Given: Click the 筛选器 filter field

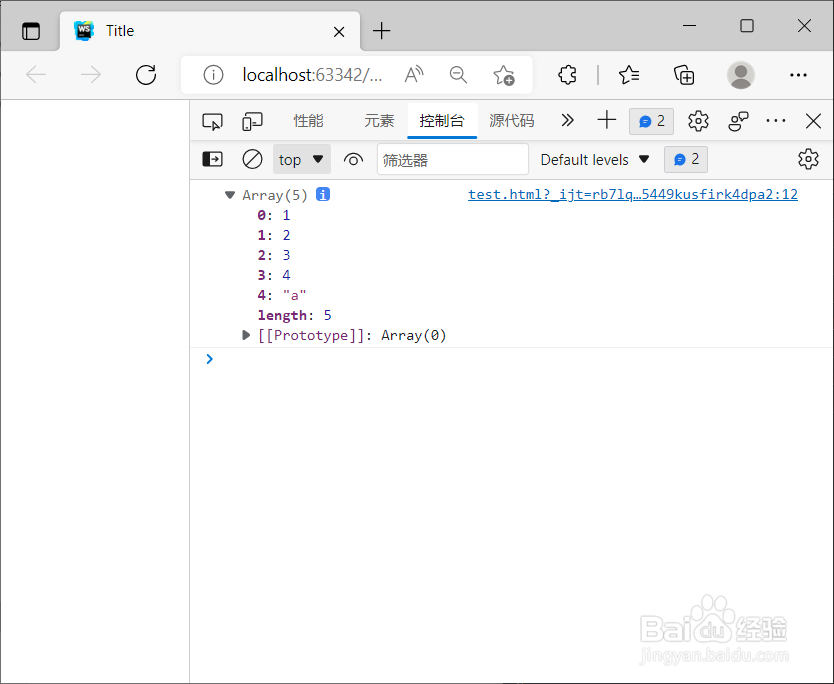Looking at the screenshot, I should (453, 159).
